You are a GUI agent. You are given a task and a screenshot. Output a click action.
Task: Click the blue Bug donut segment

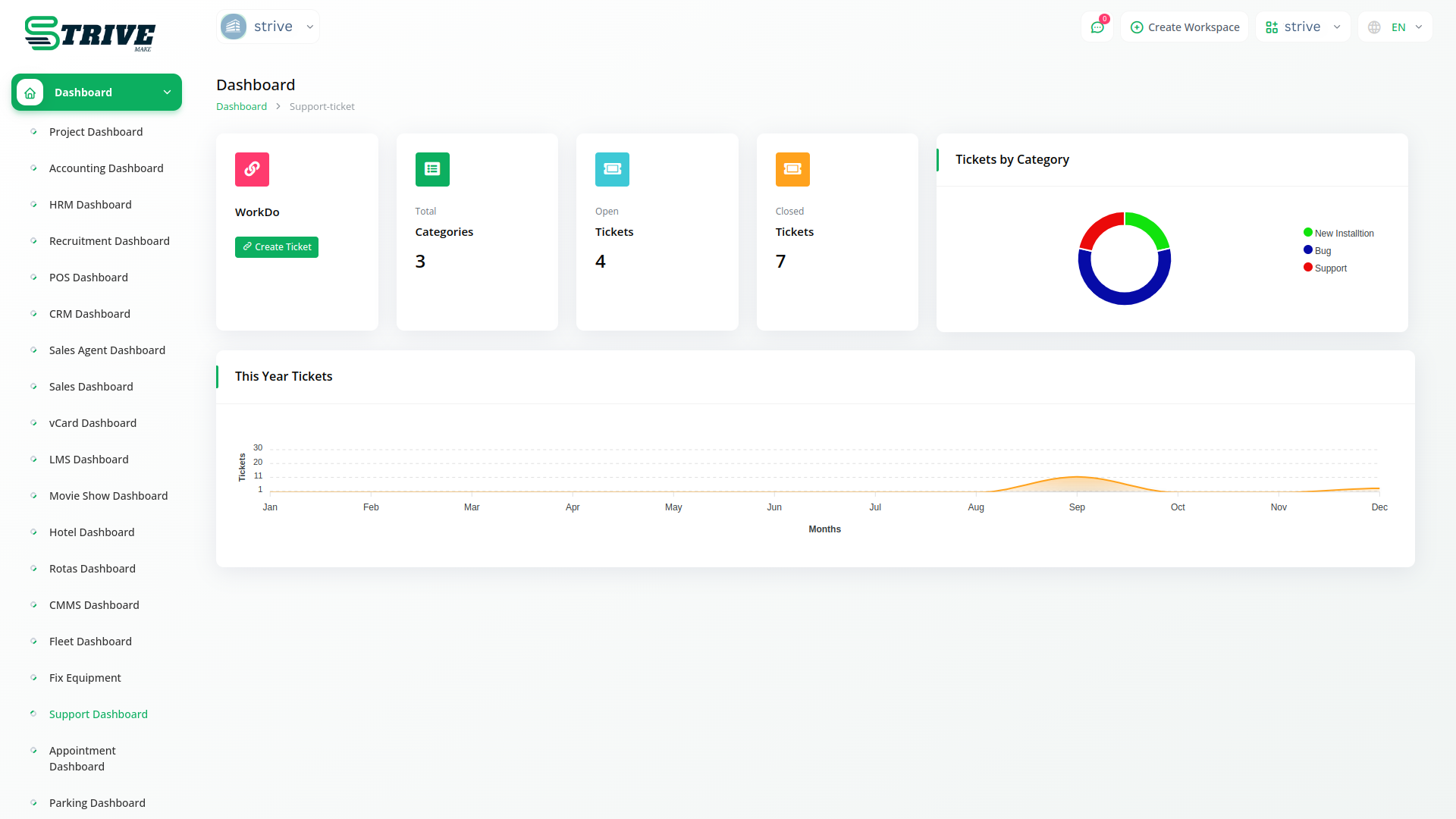pos(1125,297)
